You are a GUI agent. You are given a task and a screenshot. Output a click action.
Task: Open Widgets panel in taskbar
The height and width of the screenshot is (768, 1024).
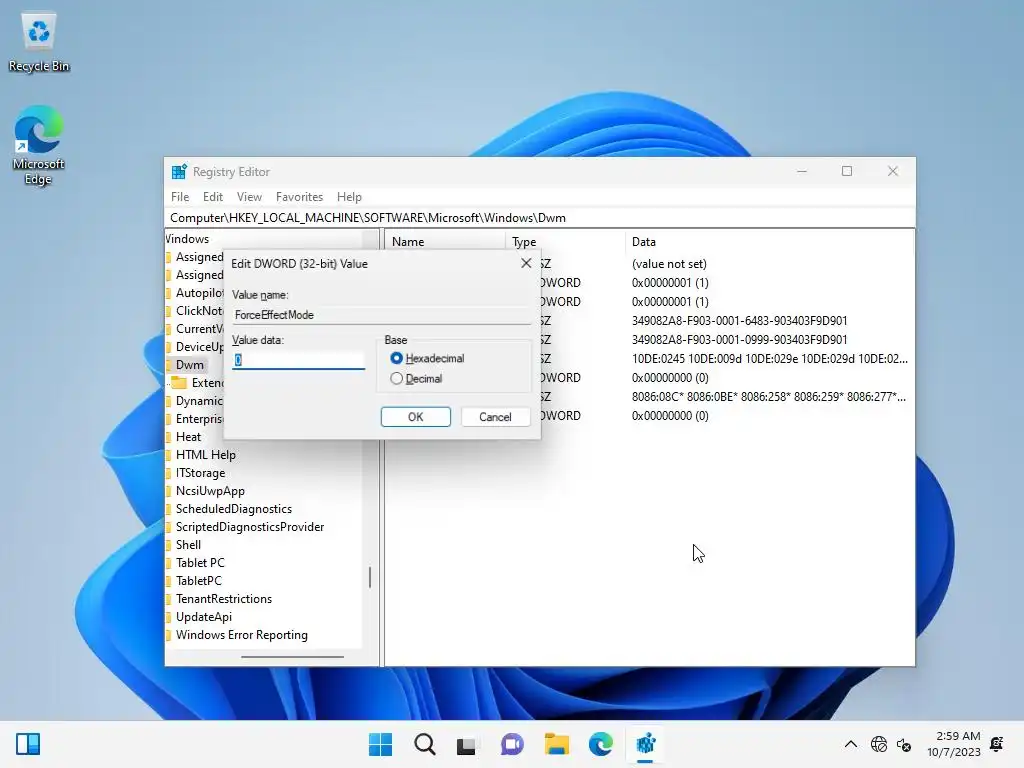pyautogui.click(x=28, y=744)
